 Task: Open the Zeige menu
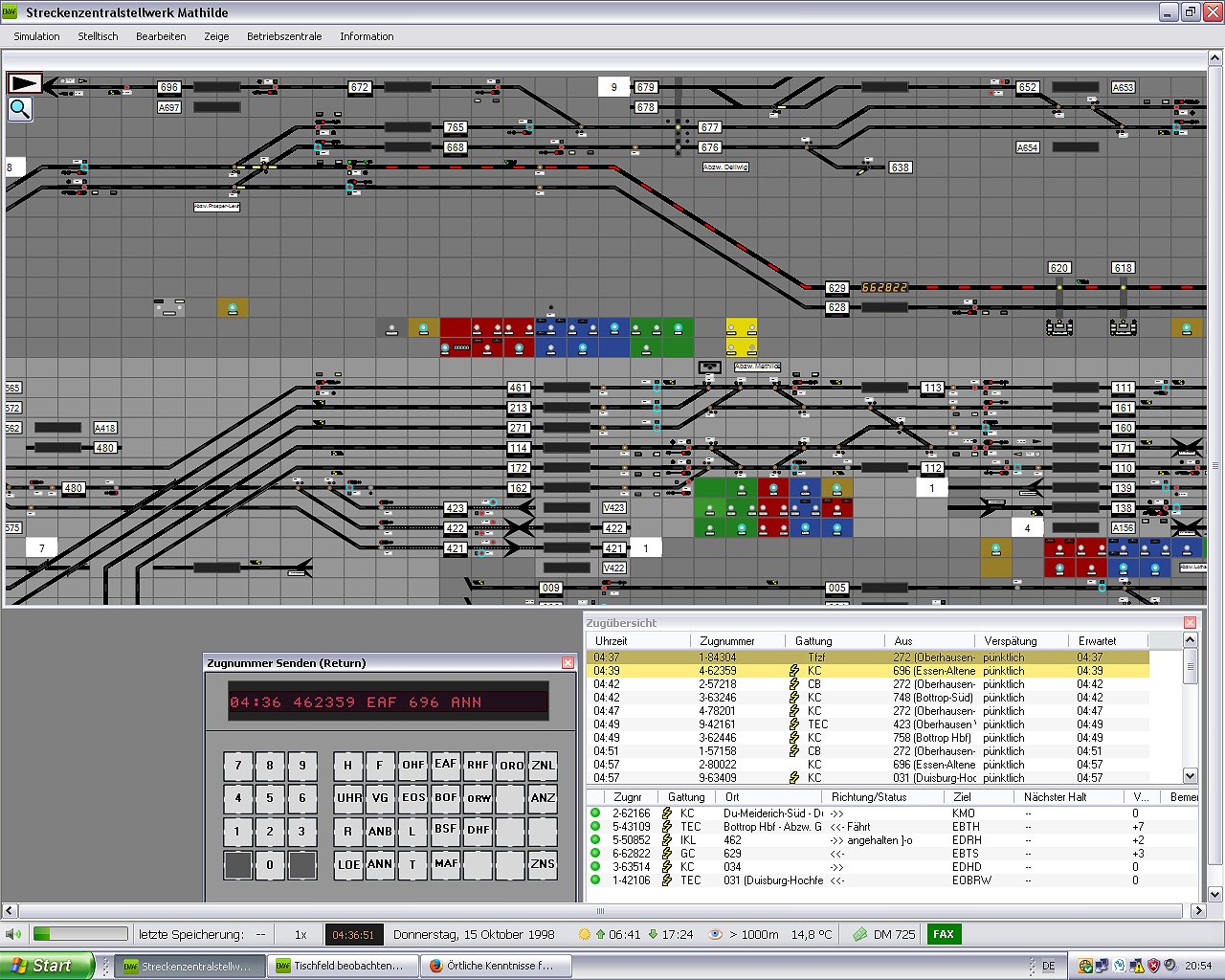[x=216, y=36]
